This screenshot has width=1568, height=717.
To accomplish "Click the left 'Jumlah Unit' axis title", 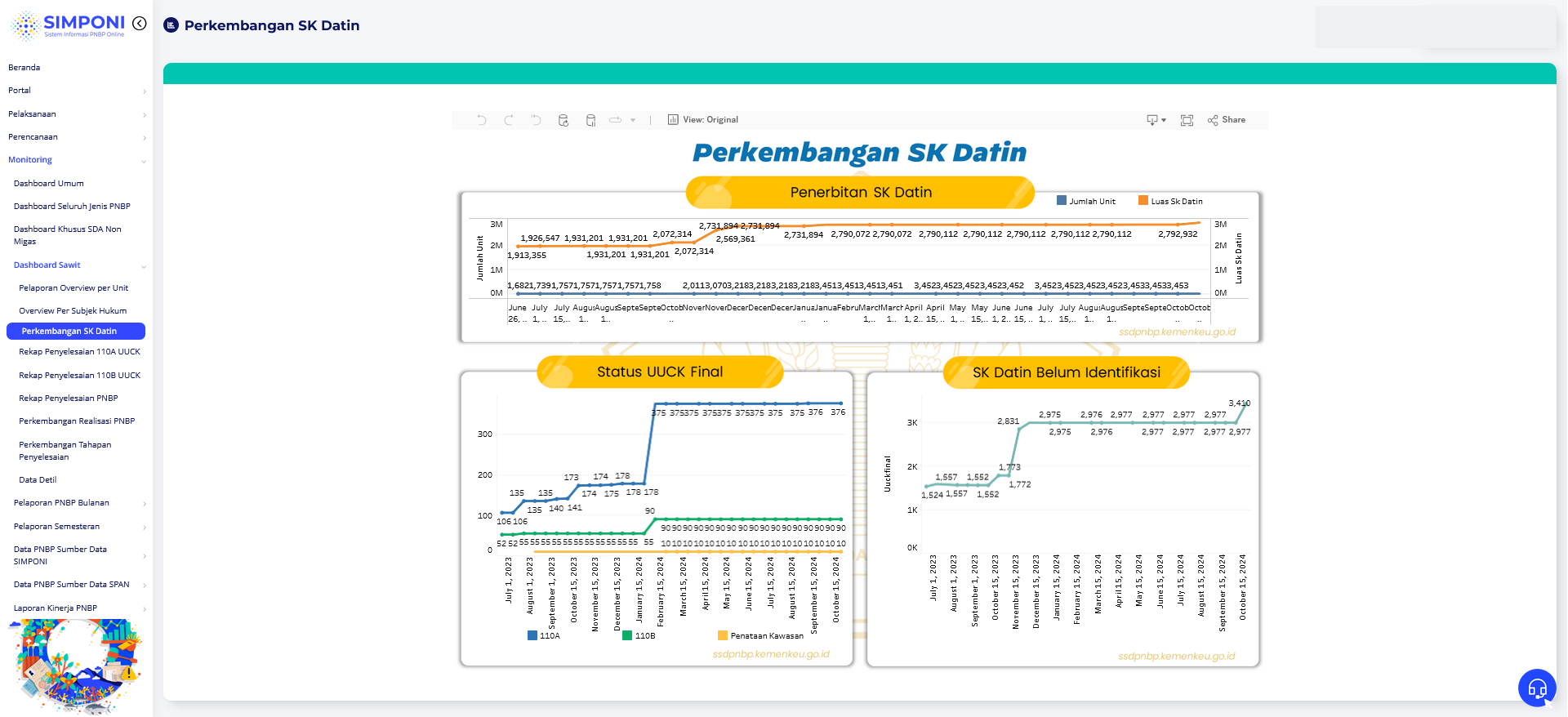I will tap(480, 259).
